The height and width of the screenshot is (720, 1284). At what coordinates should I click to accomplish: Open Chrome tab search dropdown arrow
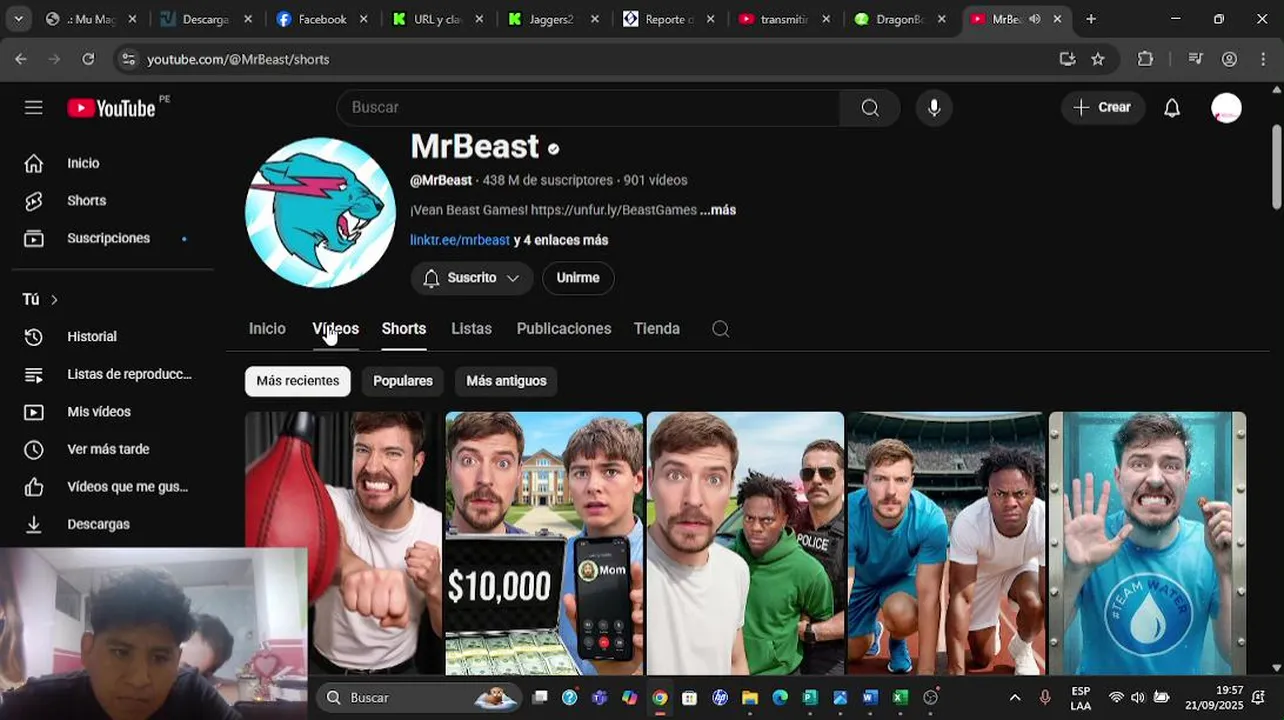[x=19, y=19]
